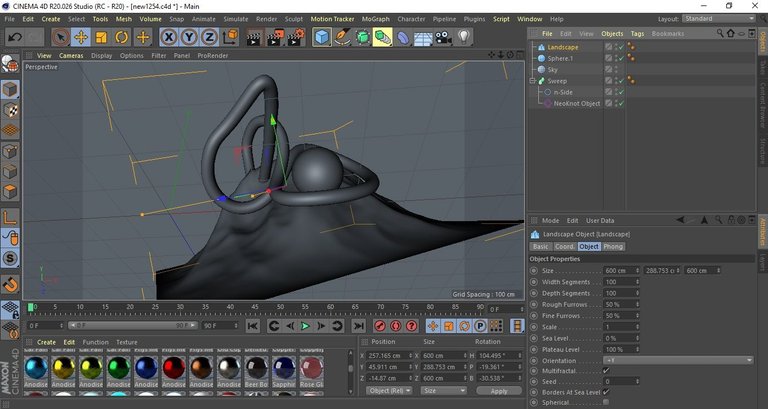The height and width of the screenshot is (409, 768).
Task: Render the current view
Action: pyautogui.click(x=254, y=37)
